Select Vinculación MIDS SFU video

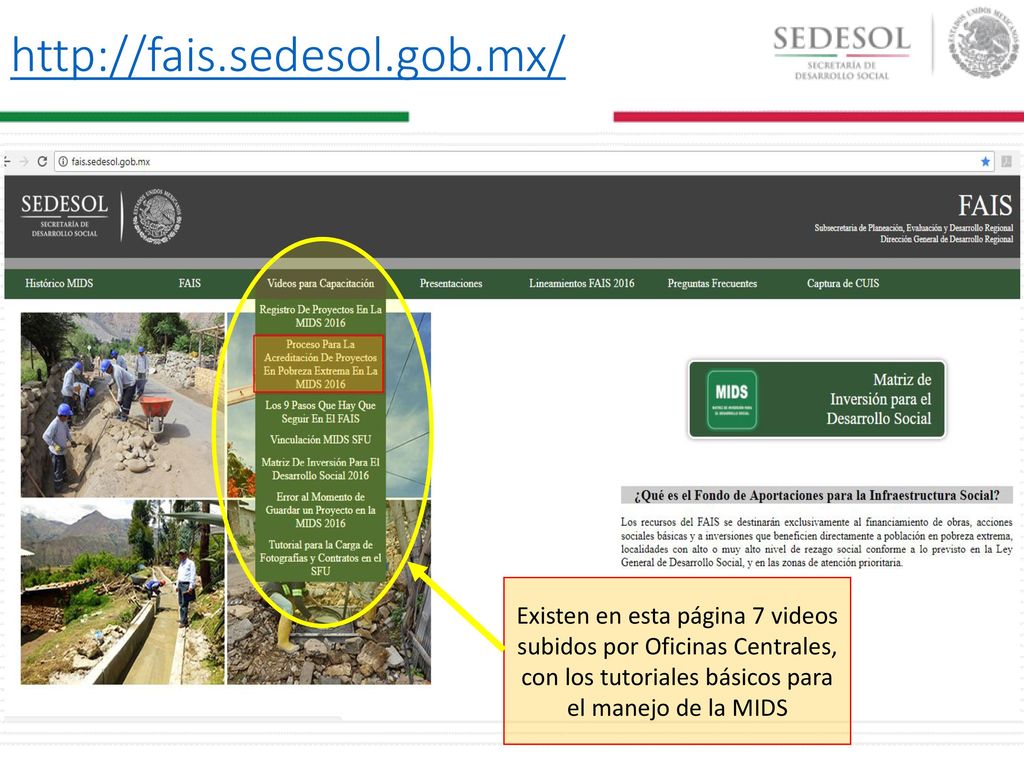coord(320,440)
